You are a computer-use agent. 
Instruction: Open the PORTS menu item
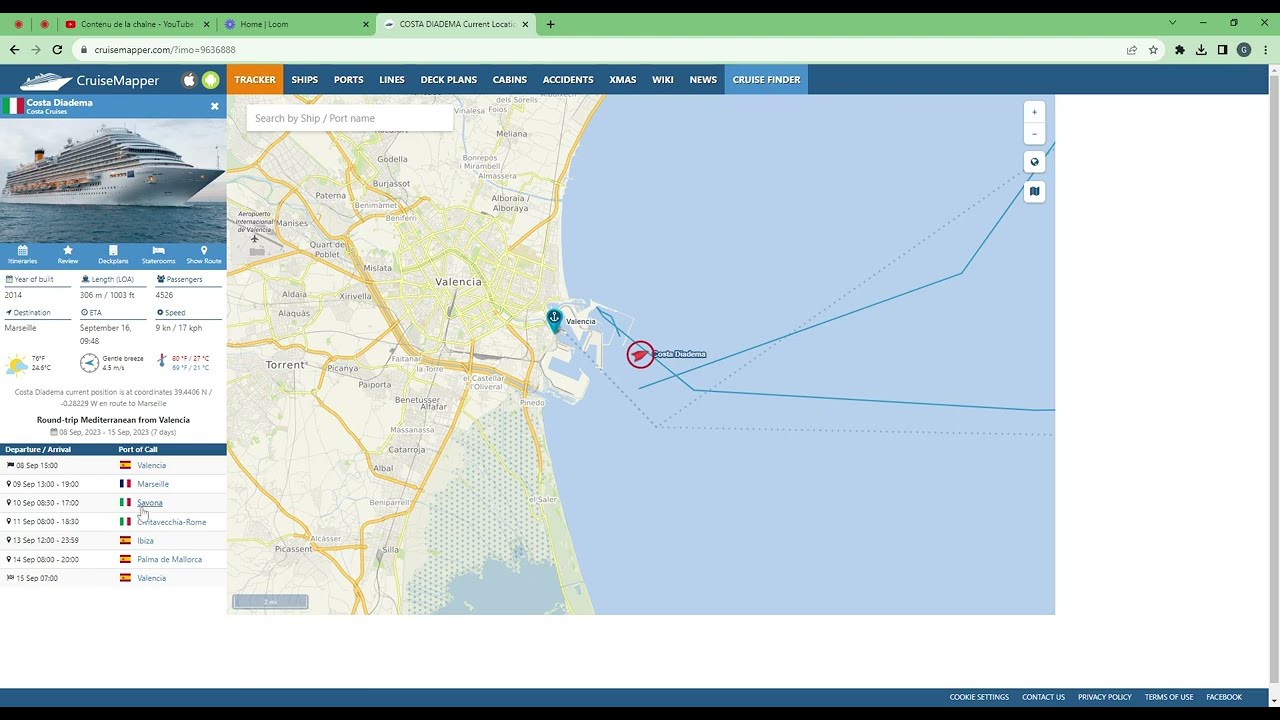point(349,80)
